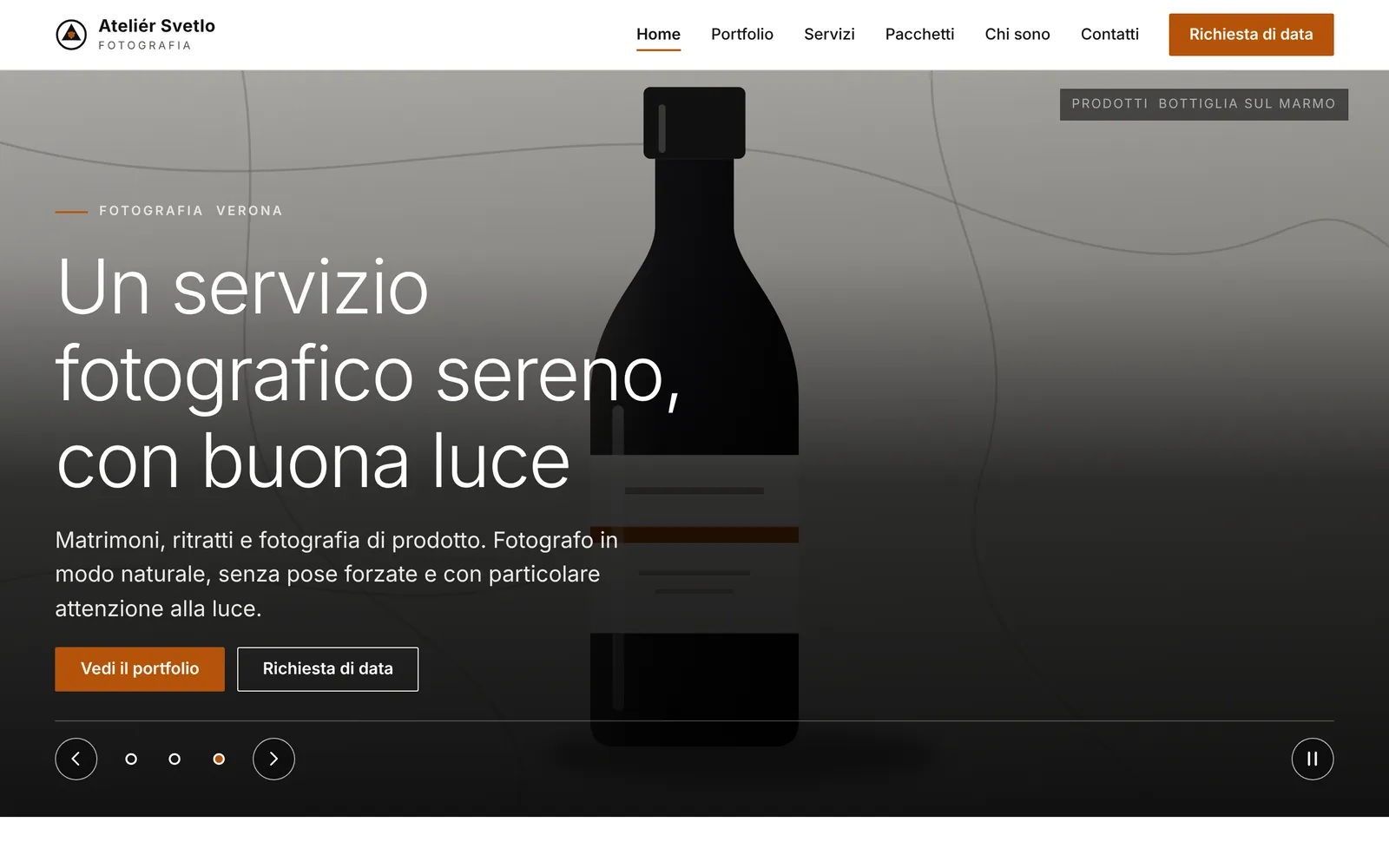Screen dimensions: 1389x868
Task: Click the Ateliér Svetlo brand name
Action: point(156,26)
